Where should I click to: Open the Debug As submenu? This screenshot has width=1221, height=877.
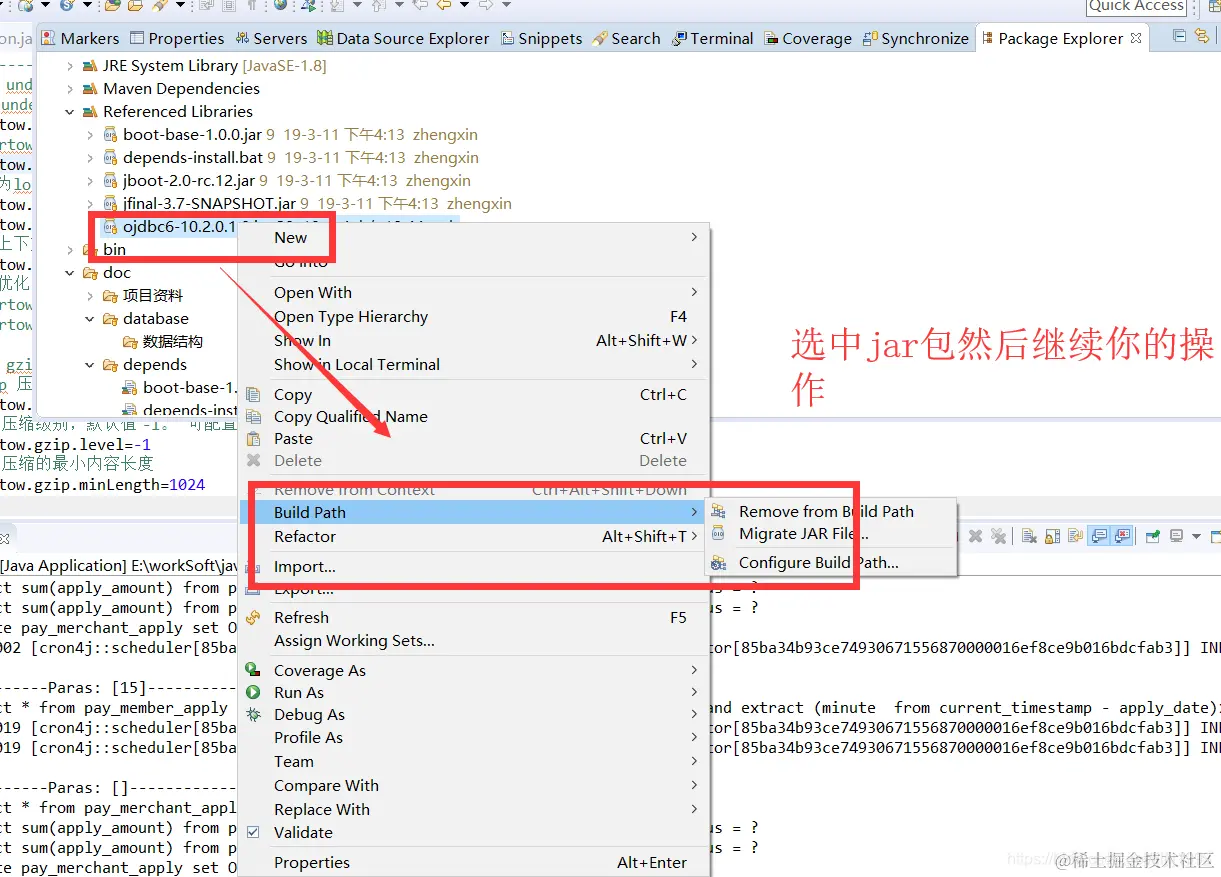pos(474,715)
